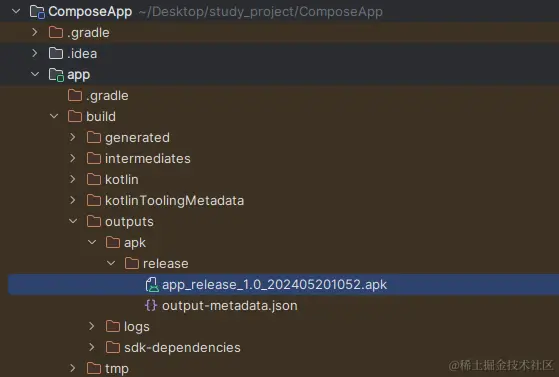Collapse the outputs folder arrow
This screenshot has height=377, width=559.
coord(73,221)
